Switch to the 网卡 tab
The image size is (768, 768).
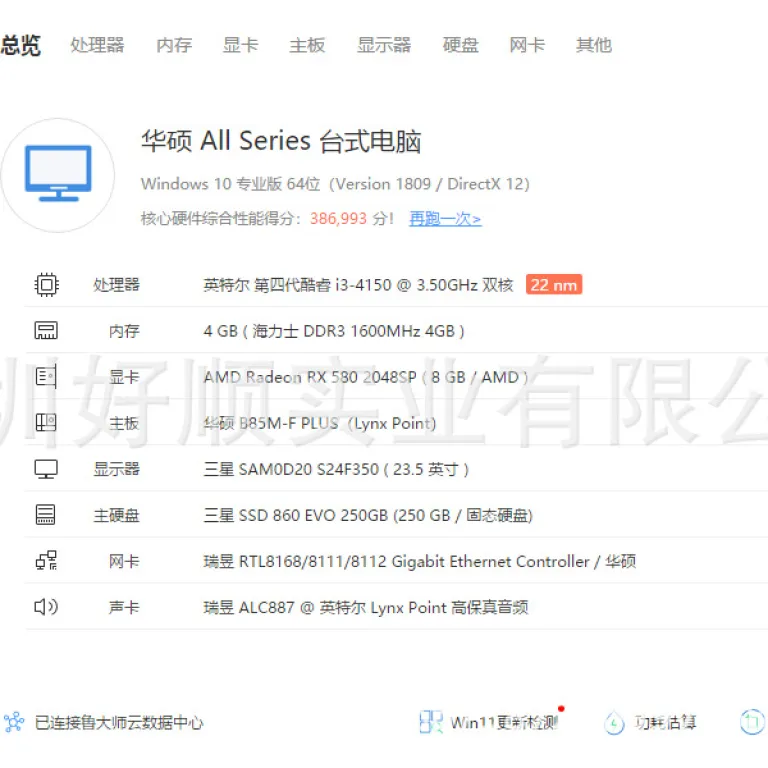(x=527, y=45)
